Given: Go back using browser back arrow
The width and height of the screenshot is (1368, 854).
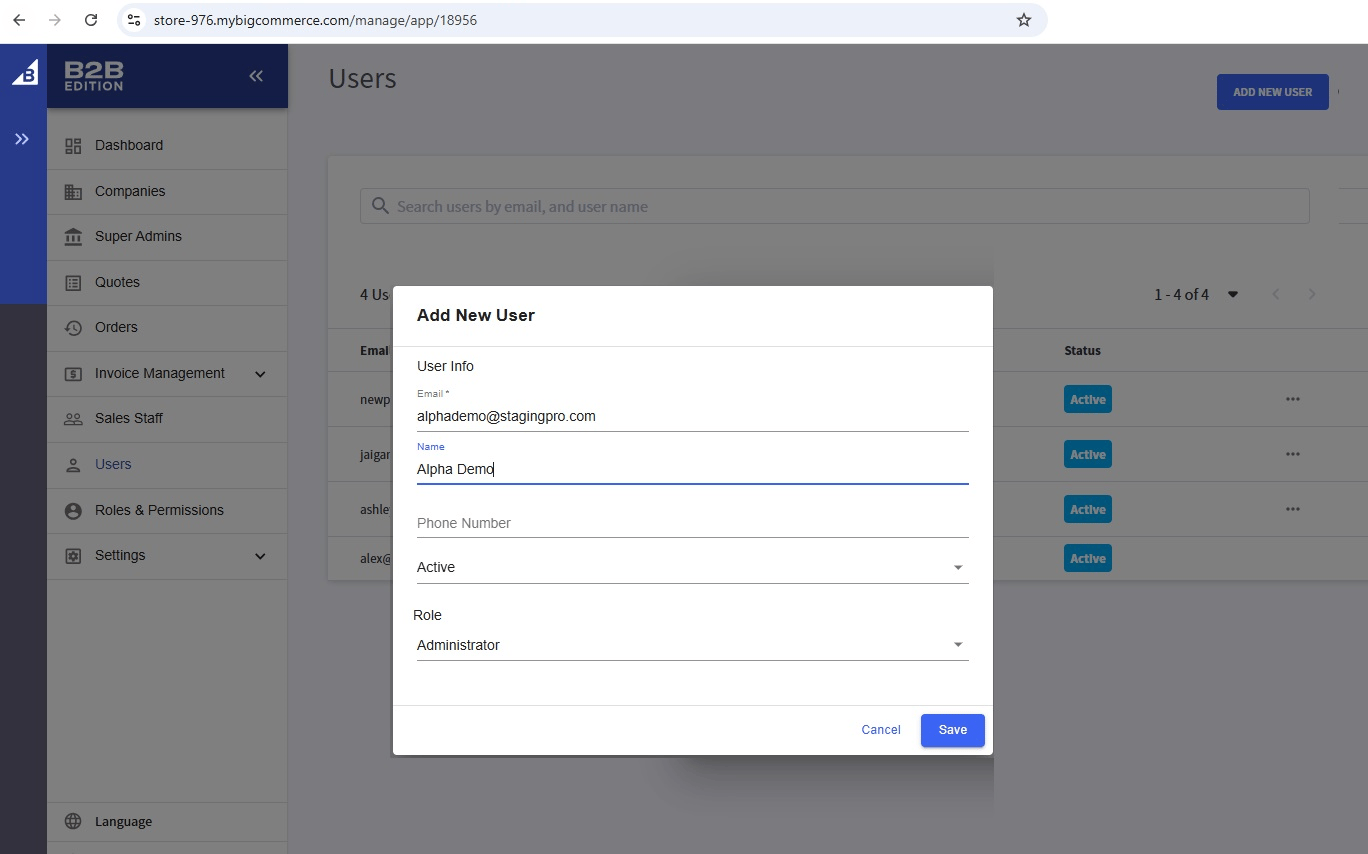Looking at the screenshot, I should (x=19, y=20).
